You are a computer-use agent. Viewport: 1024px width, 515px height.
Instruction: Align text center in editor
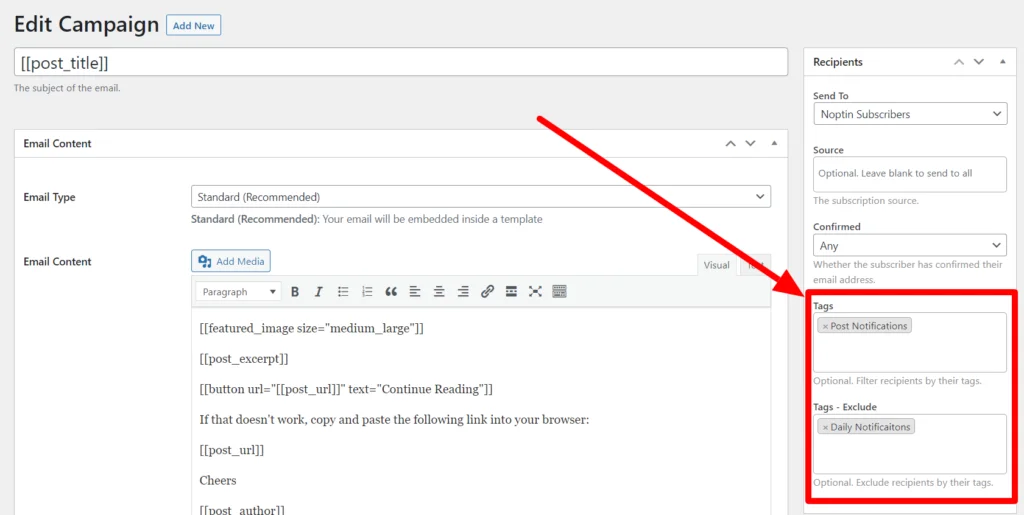click(x=439, y=292)
